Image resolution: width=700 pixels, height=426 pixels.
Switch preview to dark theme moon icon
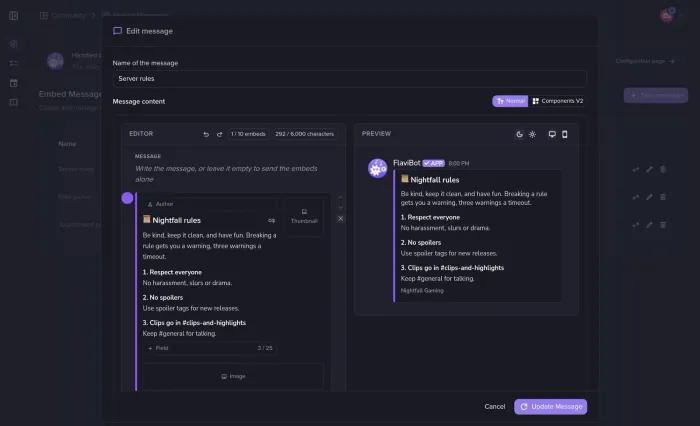pos(519,134)
